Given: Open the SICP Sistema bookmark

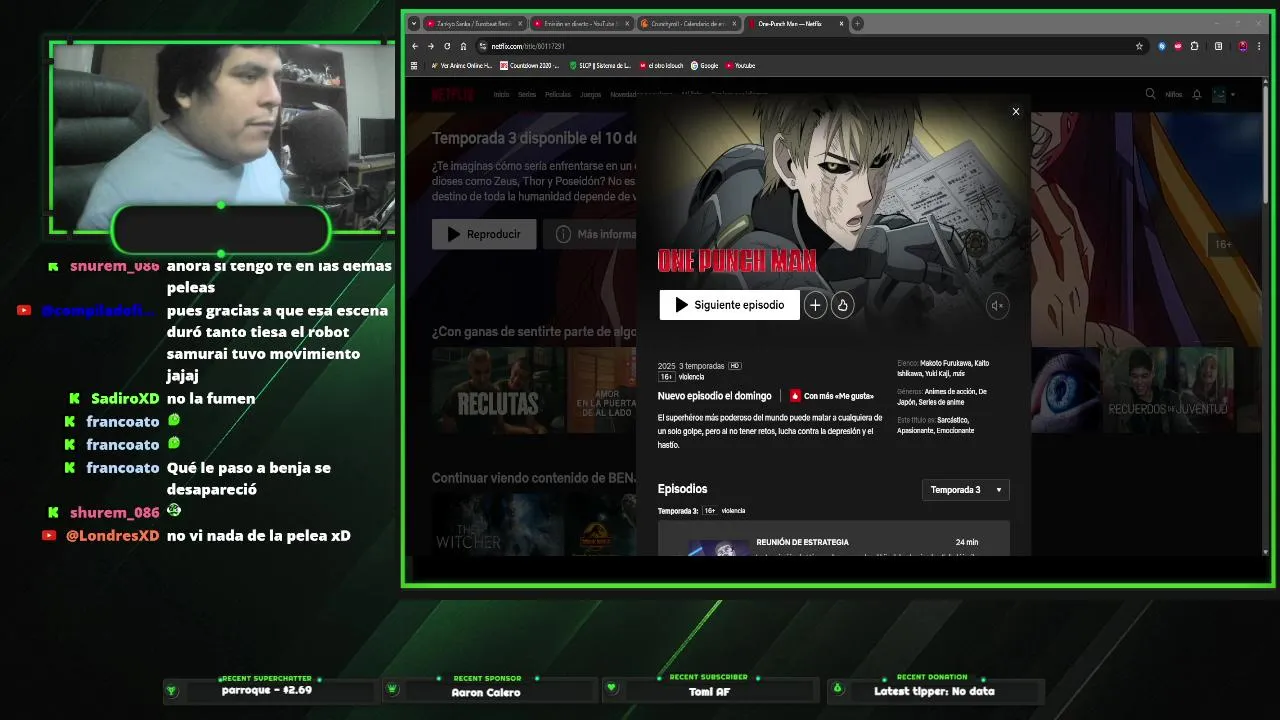Looking at the screenshot, I should point(600,66).
